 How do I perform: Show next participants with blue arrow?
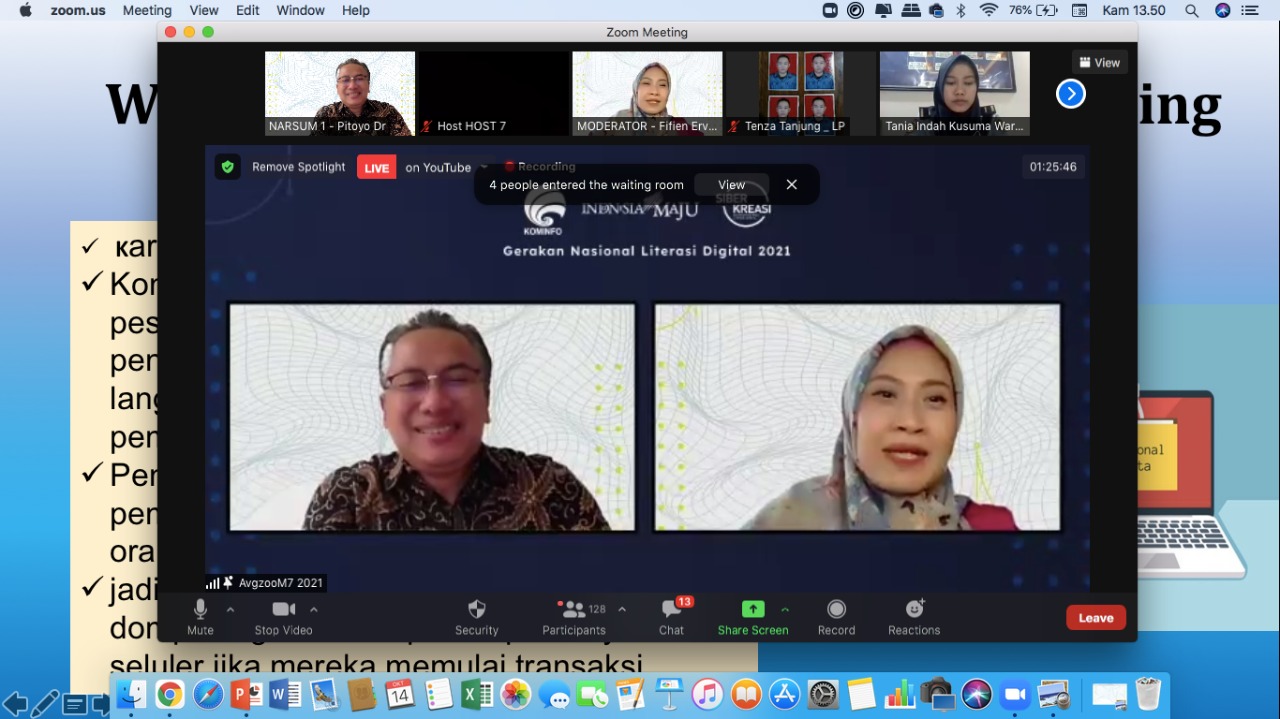tap(1070, 94)
